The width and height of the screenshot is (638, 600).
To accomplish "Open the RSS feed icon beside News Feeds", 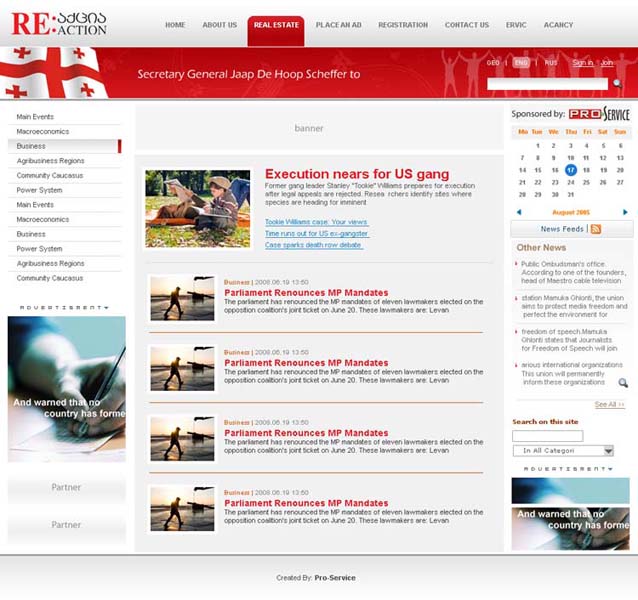I will [596, 229].
